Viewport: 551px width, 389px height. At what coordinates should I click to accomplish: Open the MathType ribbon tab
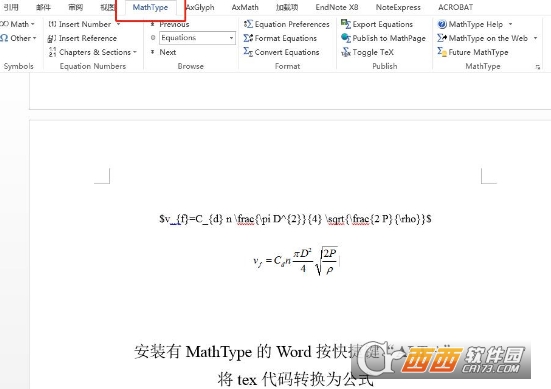(150, 7)
